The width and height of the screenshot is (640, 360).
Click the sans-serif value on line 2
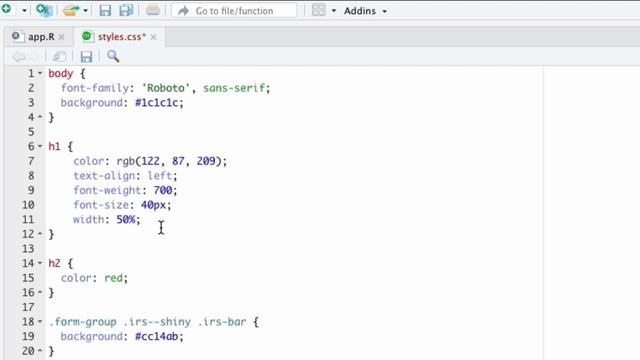tap(234, 88)
